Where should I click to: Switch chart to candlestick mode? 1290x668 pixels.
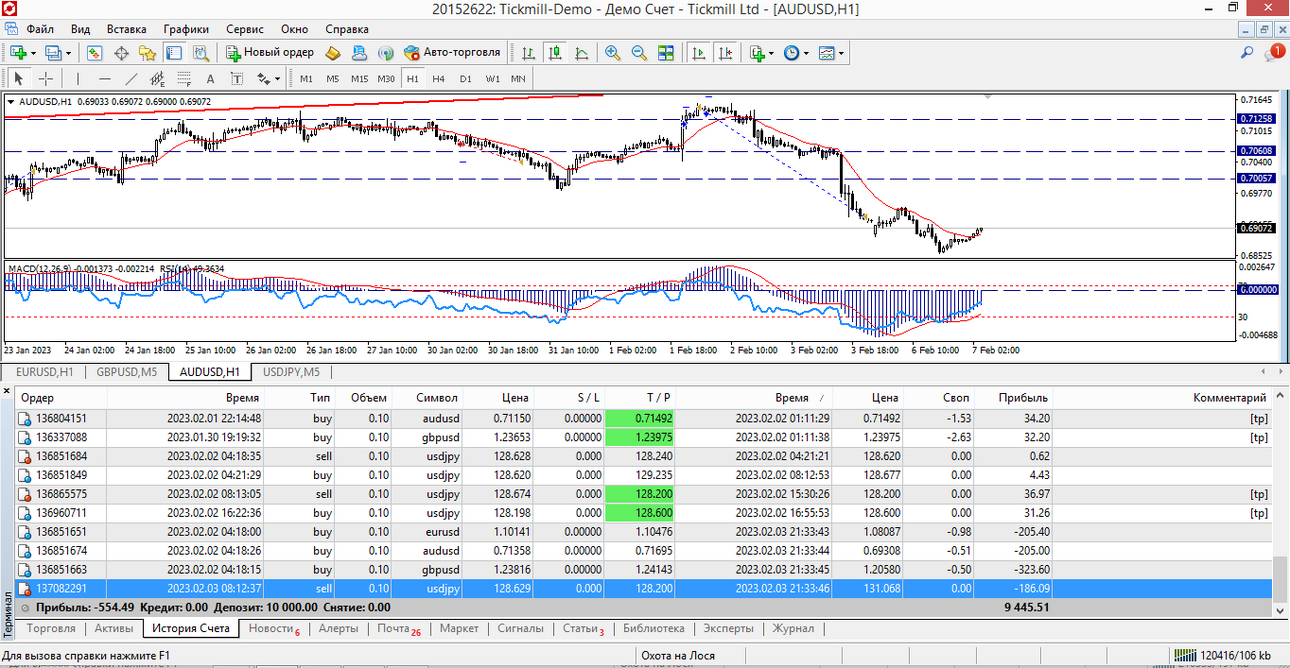pos(555,52)
